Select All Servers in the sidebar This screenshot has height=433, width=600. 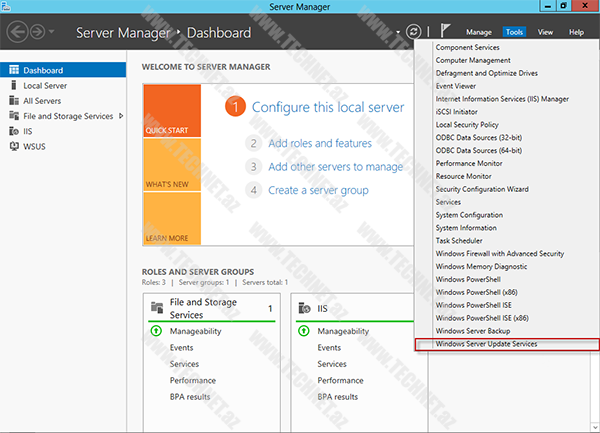[x=42, y=101]
